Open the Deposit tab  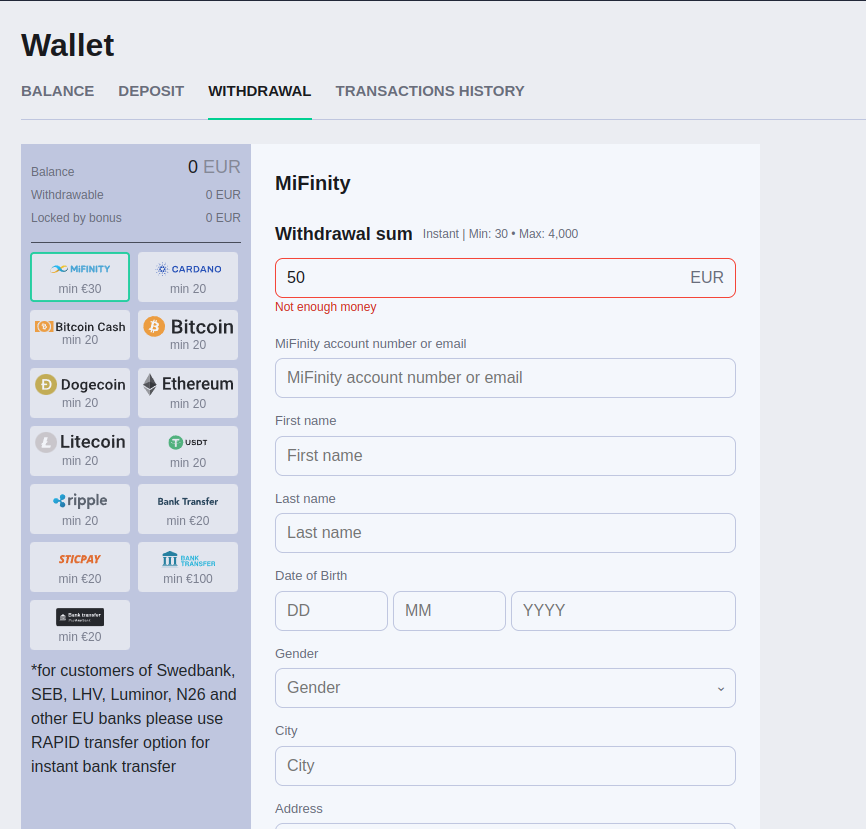tap(151, 91)
